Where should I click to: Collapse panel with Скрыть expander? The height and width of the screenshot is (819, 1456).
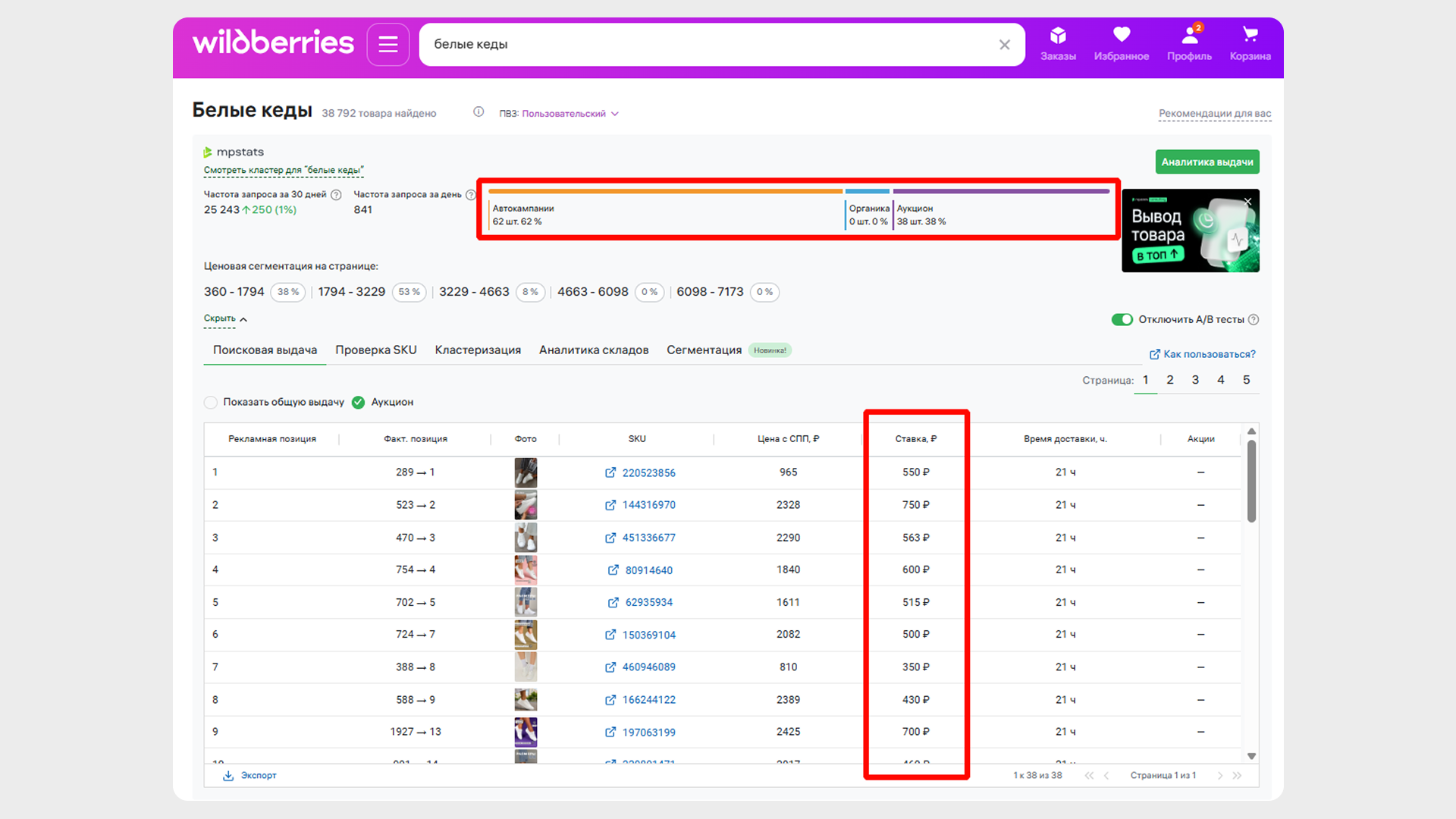225,319
